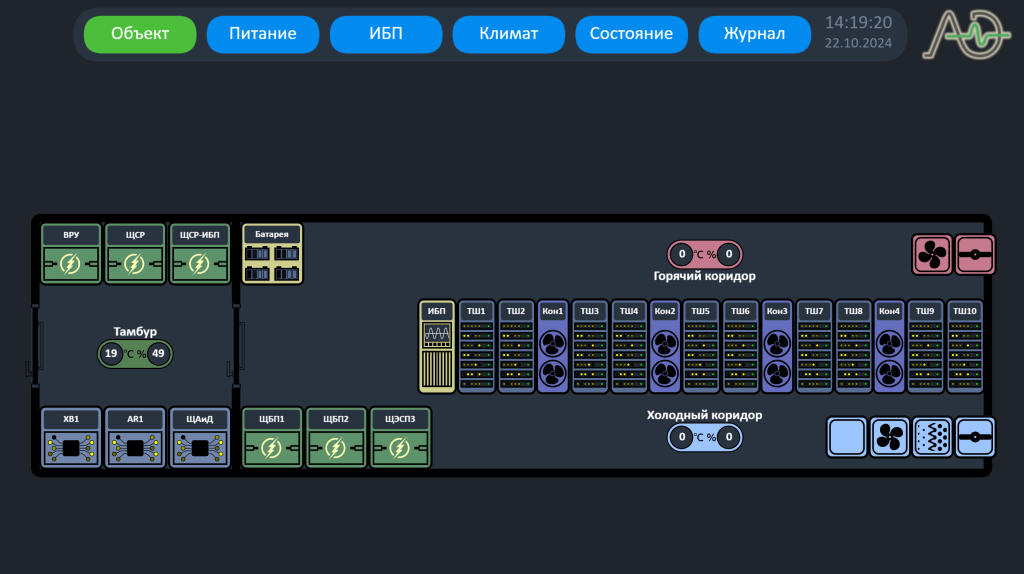Open the Кон1 air conditioner unit
Viewport: 1024px width, 574px height.
point(553,347)
